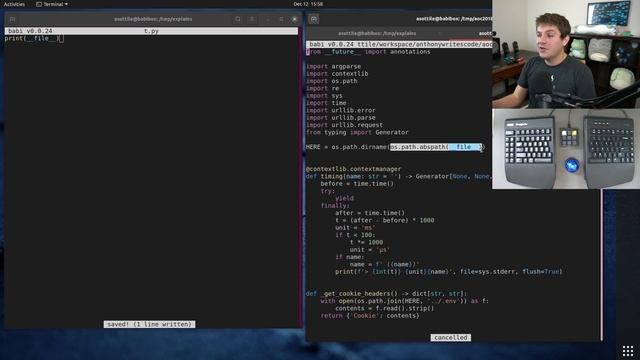Screen dimensions: 640x360
Task: Open the Activities overview
Action: click(x=14, y=4)
